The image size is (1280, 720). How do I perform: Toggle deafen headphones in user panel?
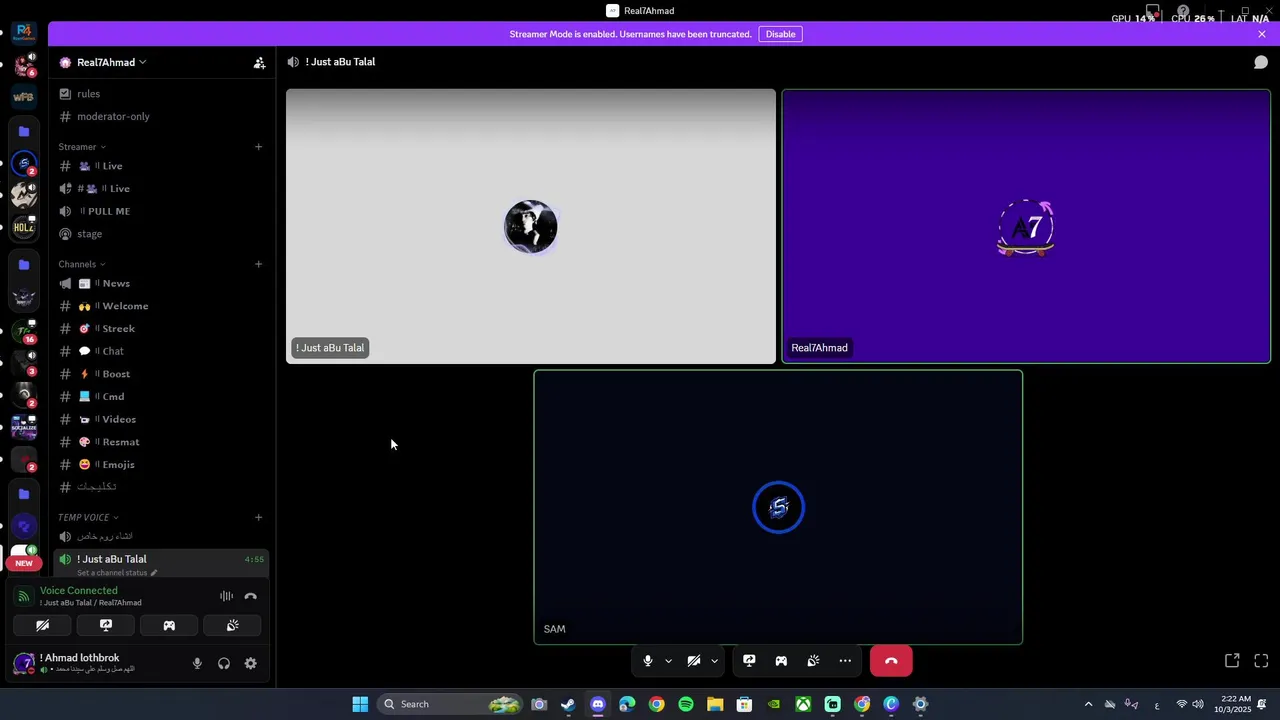coord(224,663)
